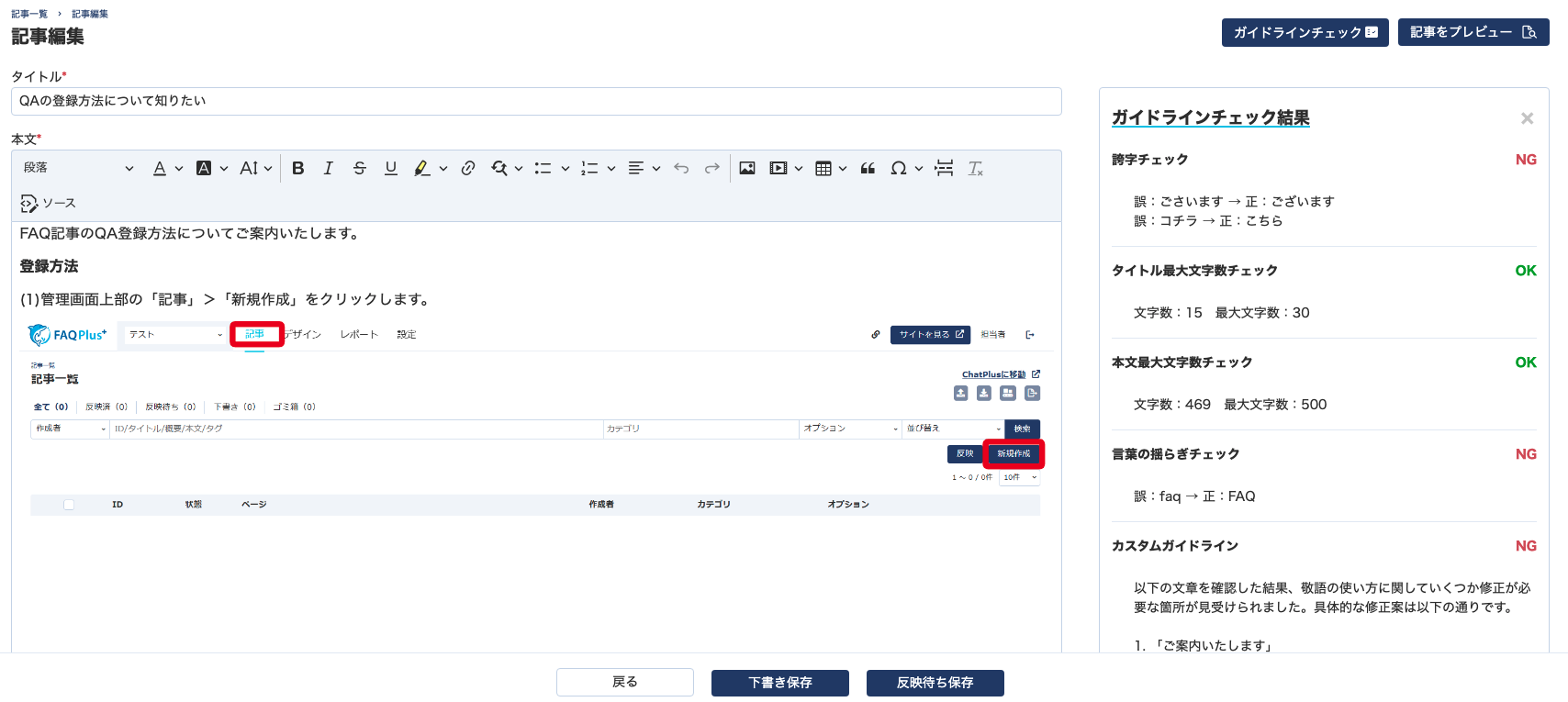Click the remove formatting icon
This screenshot has width=1568, height=702.
[975, 168]
